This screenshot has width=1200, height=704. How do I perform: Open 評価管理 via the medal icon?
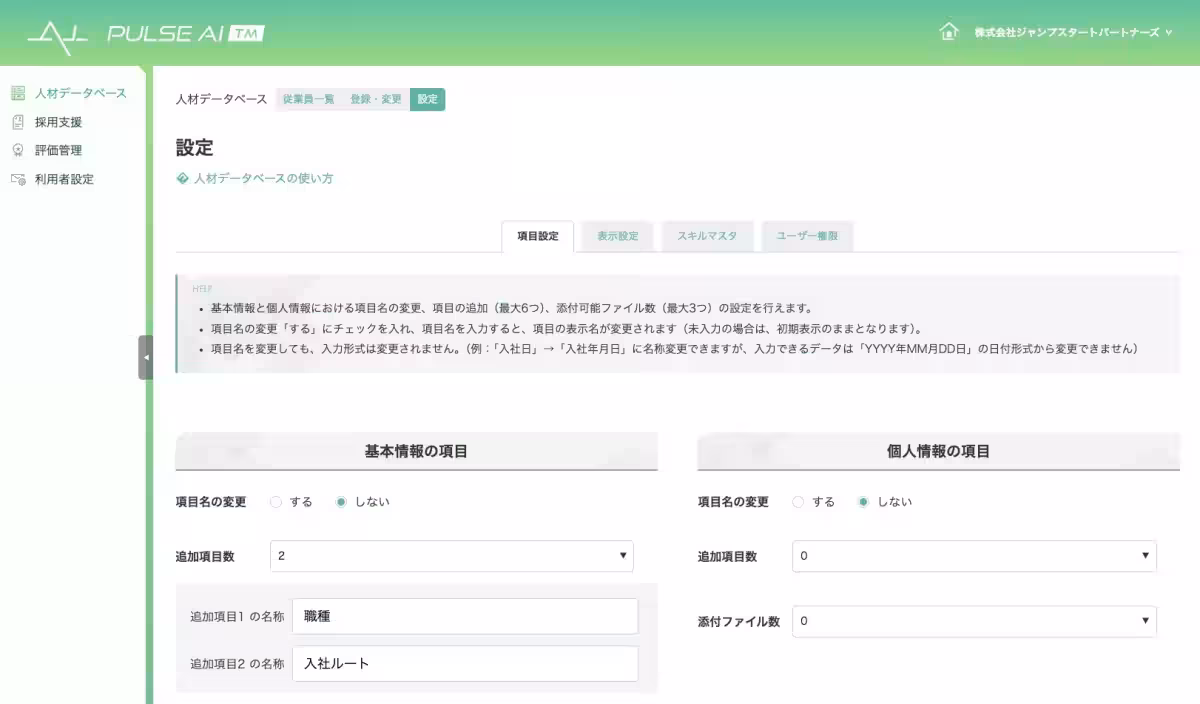(16, 150)
